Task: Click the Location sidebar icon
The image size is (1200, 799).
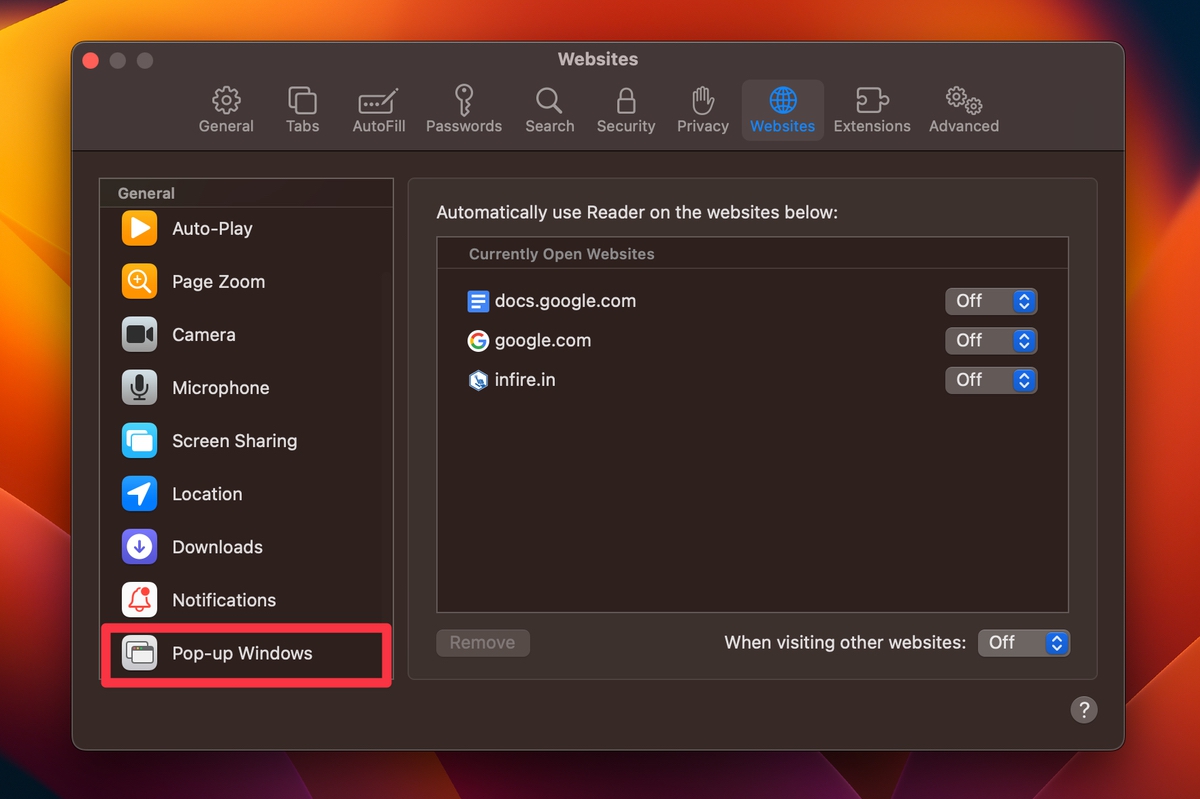Action: pos(138,493)
